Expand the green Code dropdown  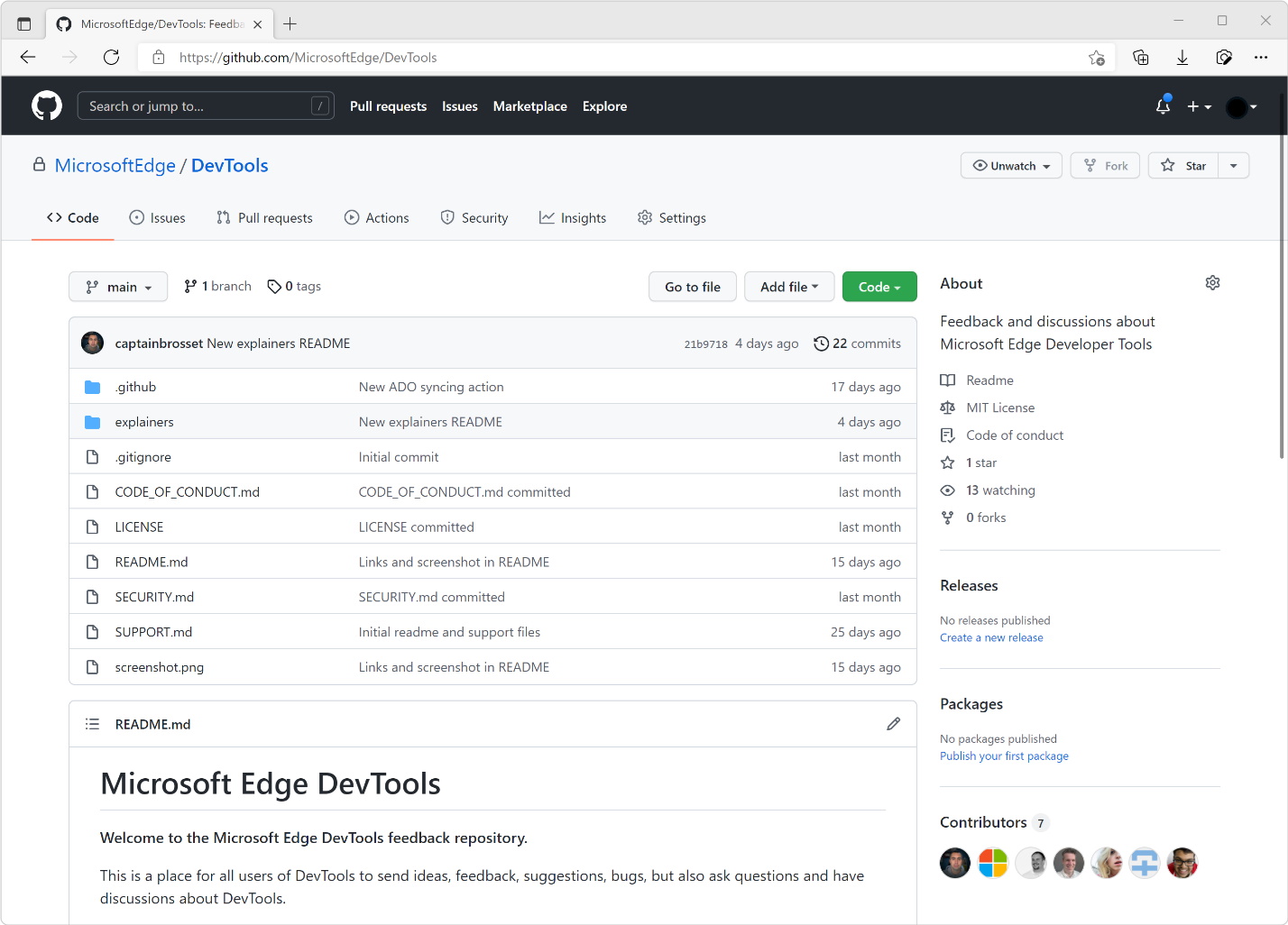(879, 286)
